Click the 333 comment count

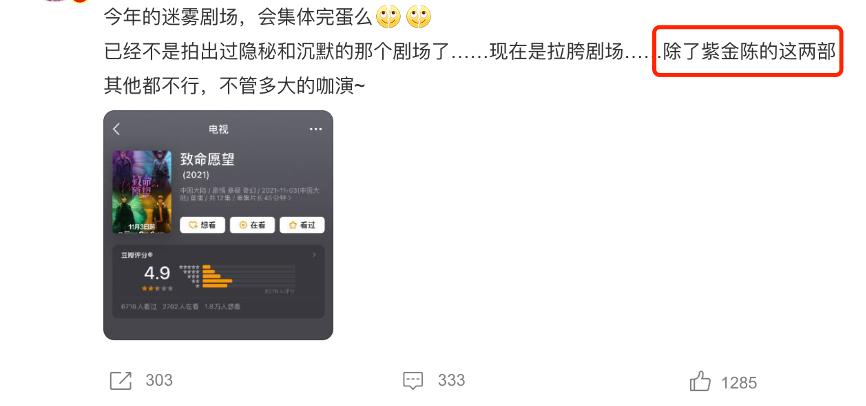451,381
